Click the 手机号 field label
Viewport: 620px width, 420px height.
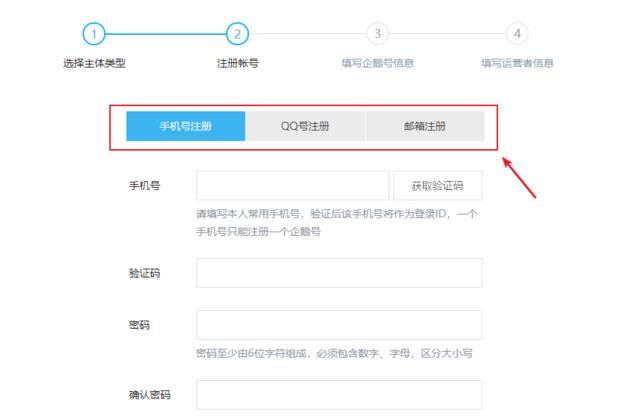pos(144,185)
